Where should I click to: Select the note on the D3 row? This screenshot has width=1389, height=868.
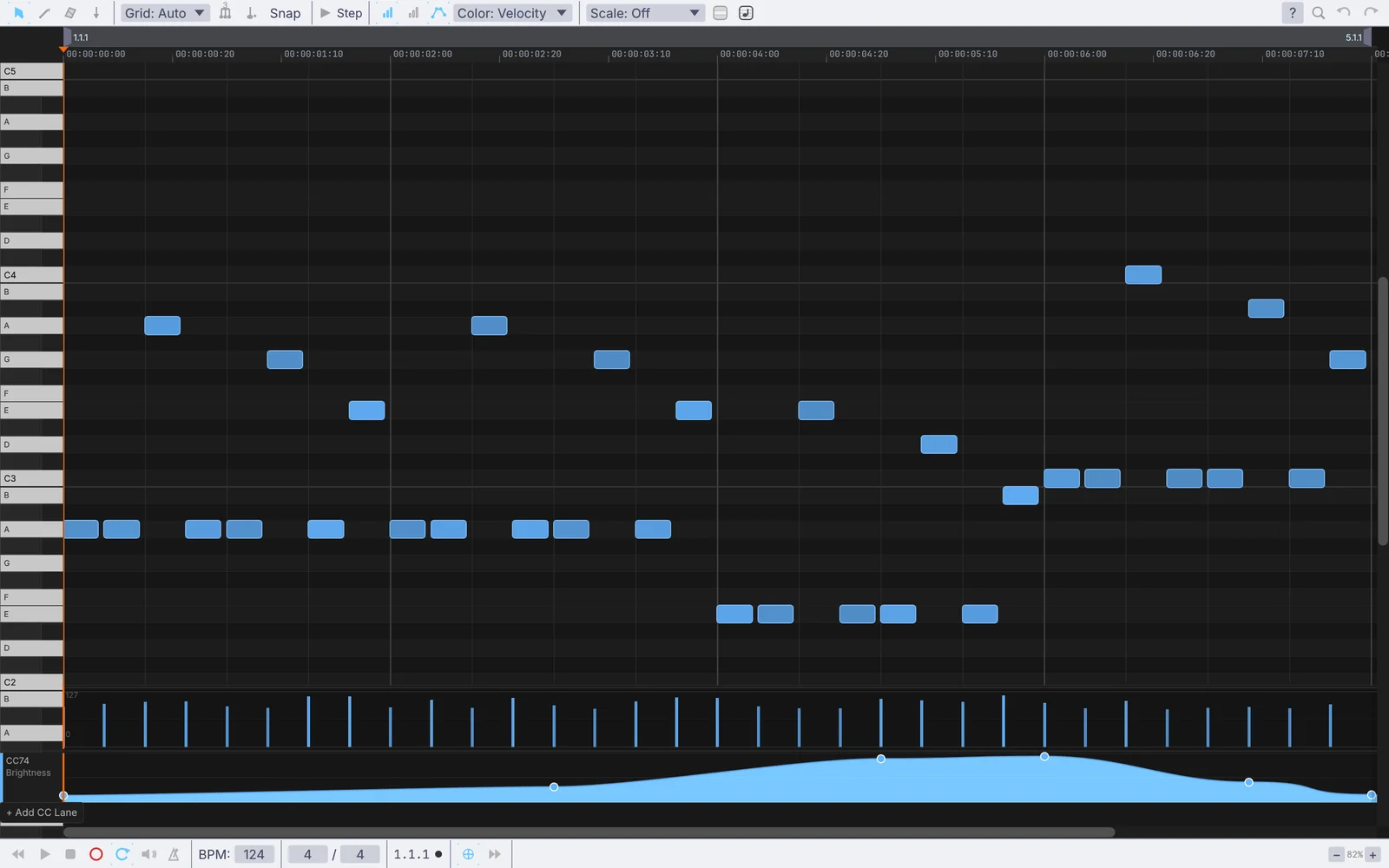point(938,444)
